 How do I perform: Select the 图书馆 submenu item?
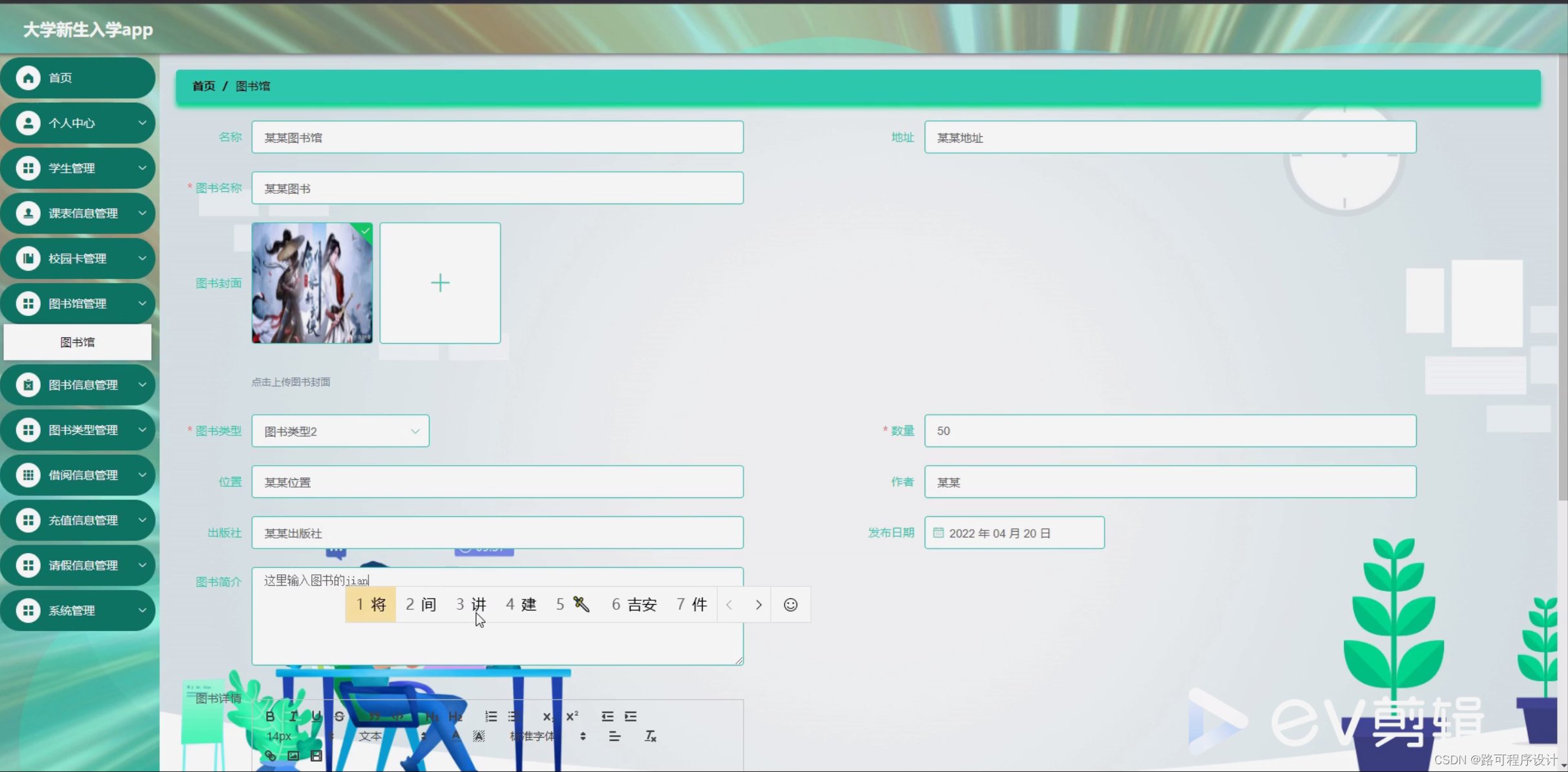point(78,342)
